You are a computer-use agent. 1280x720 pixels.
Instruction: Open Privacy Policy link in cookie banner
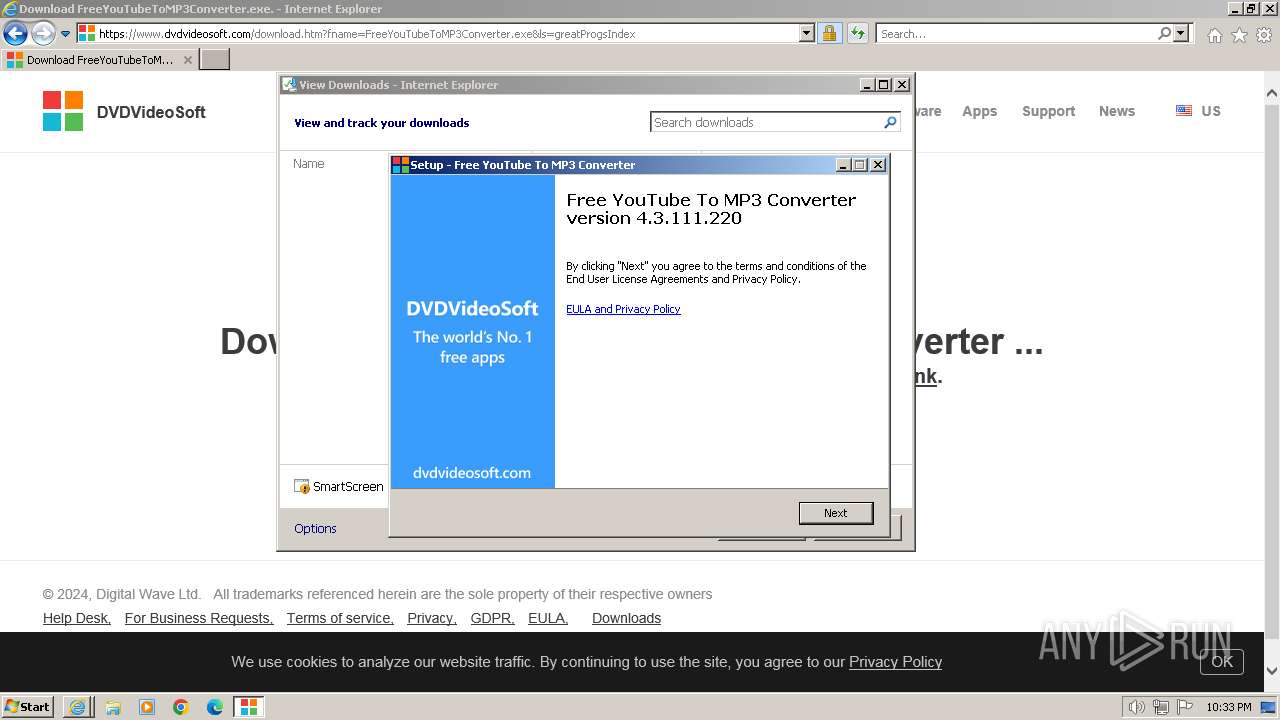pyautogui.click(x=895, y=661)
